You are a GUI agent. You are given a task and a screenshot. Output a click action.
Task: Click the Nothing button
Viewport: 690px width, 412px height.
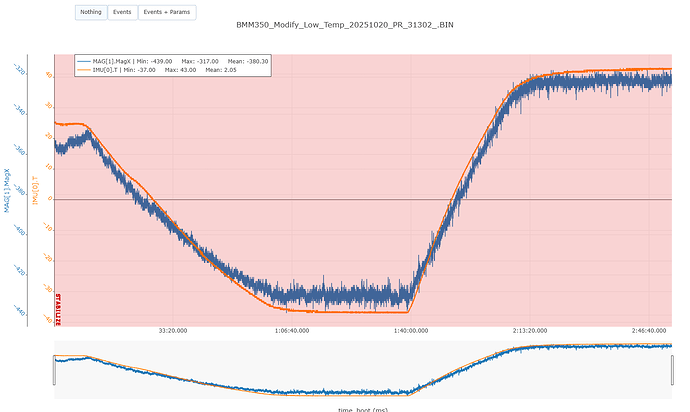click(x=90, y=13)
